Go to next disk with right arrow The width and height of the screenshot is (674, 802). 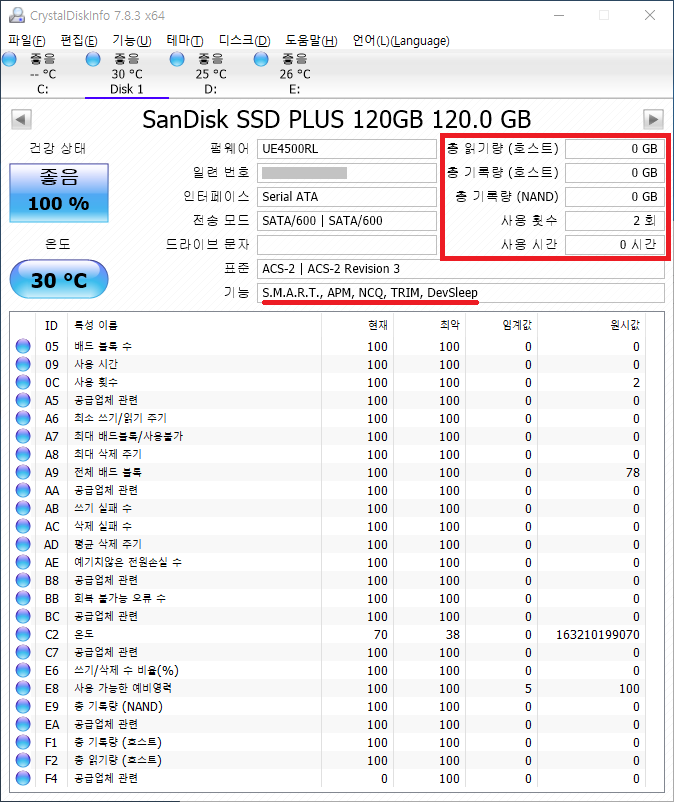click(x=653, y=120)
